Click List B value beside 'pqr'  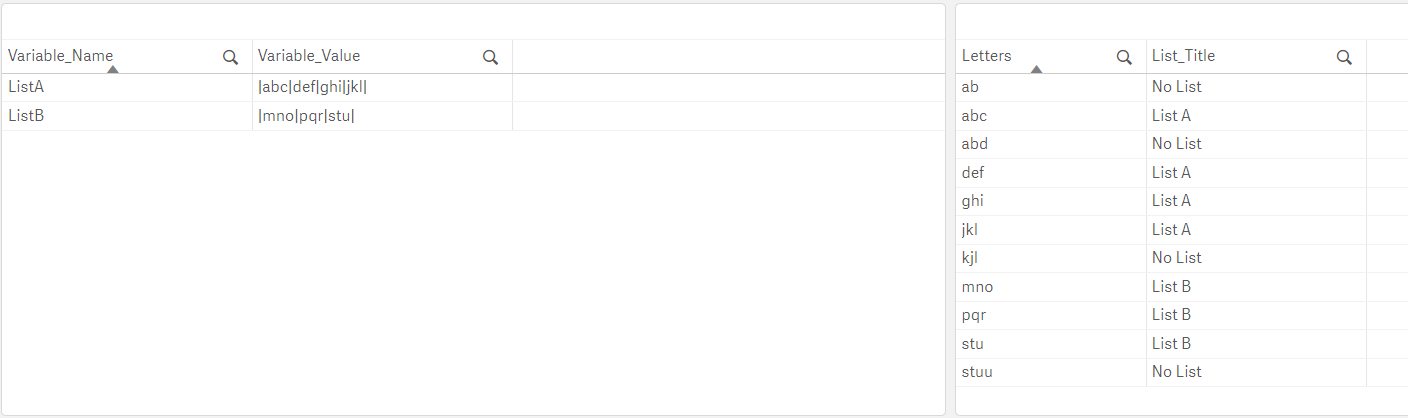click(x=1171, y=315)
